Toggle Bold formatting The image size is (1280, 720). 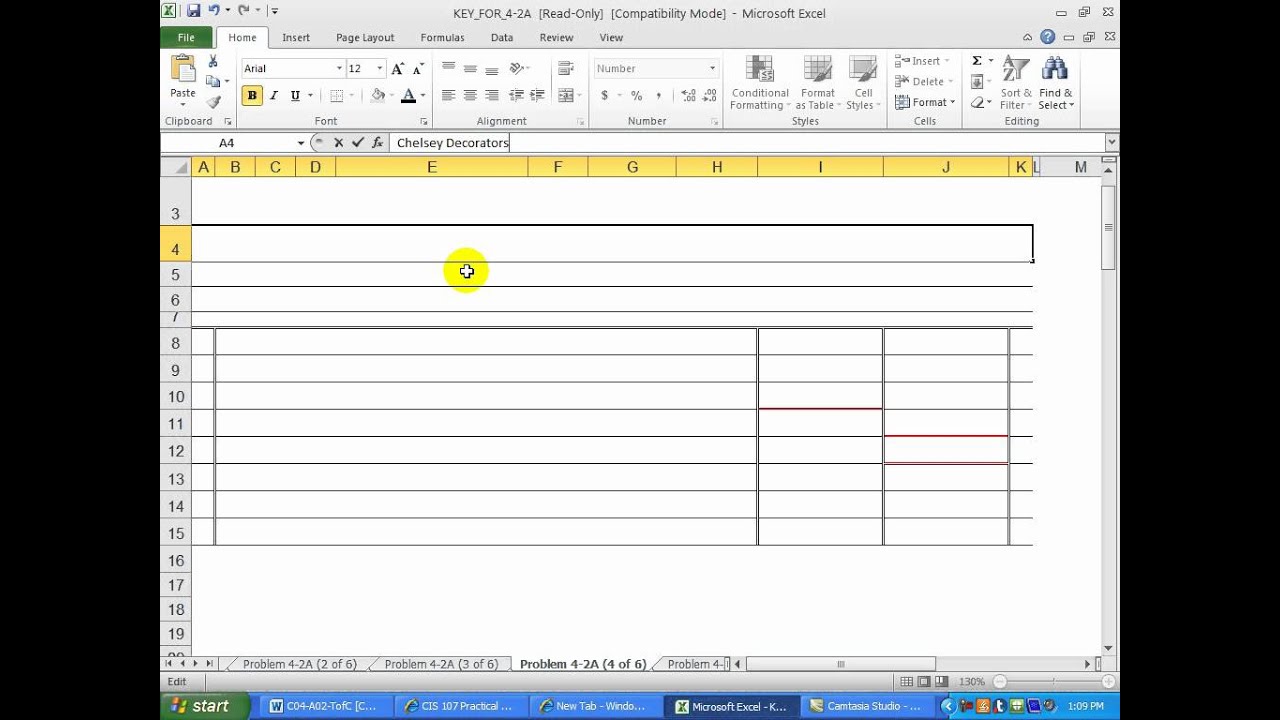pyautogui.click(x=252, y=96)
